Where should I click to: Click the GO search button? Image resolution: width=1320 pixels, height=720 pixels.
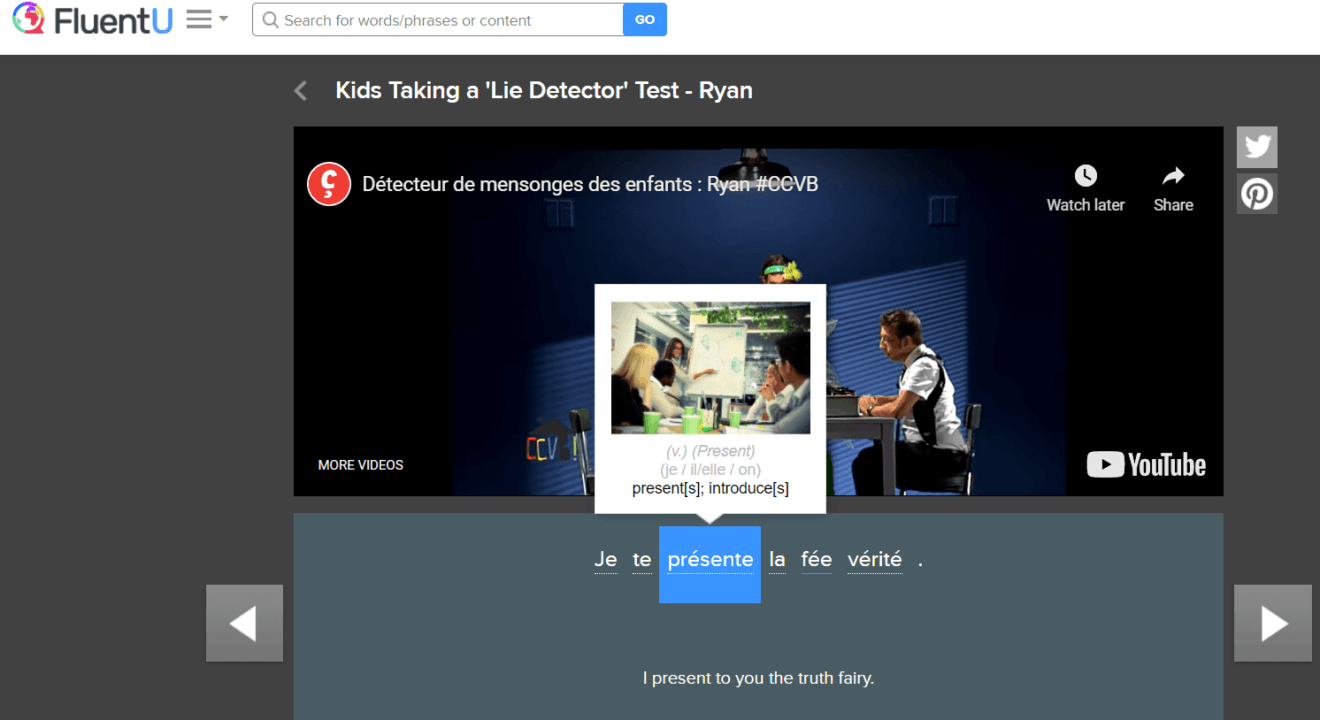644,19
